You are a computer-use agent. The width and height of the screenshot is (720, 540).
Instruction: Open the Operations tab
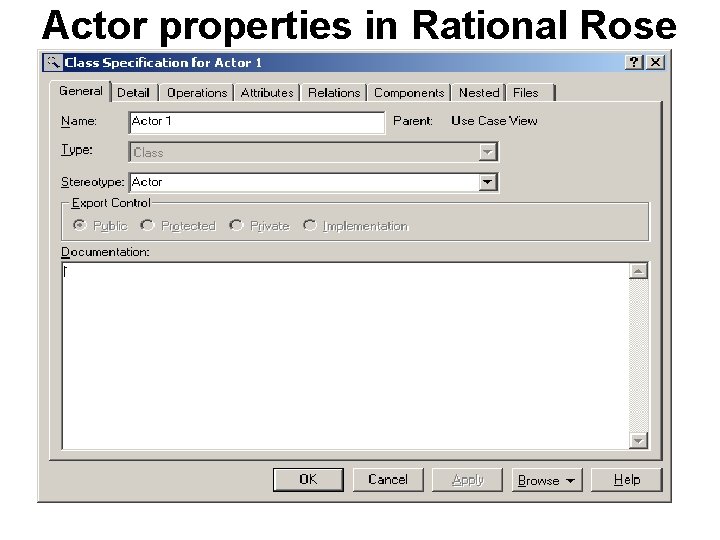197,93
